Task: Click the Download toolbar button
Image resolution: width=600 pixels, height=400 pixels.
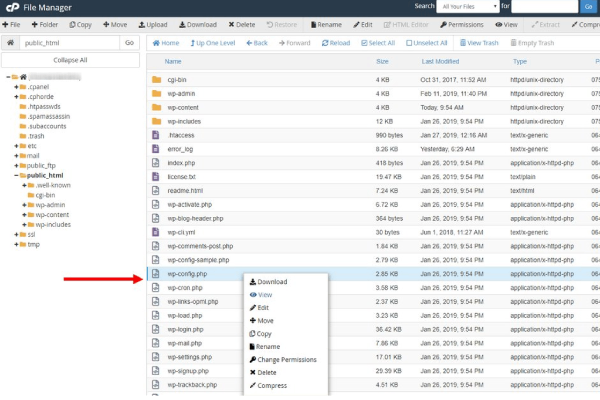Action: click(x=196, y=23)
